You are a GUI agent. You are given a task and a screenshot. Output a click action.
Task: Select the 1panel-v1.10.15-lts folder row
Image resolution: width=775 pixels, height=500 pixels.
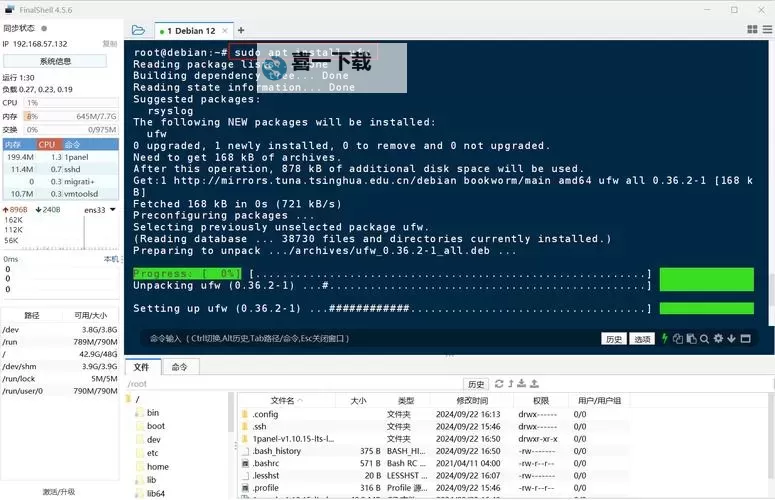tap(433, 439)
